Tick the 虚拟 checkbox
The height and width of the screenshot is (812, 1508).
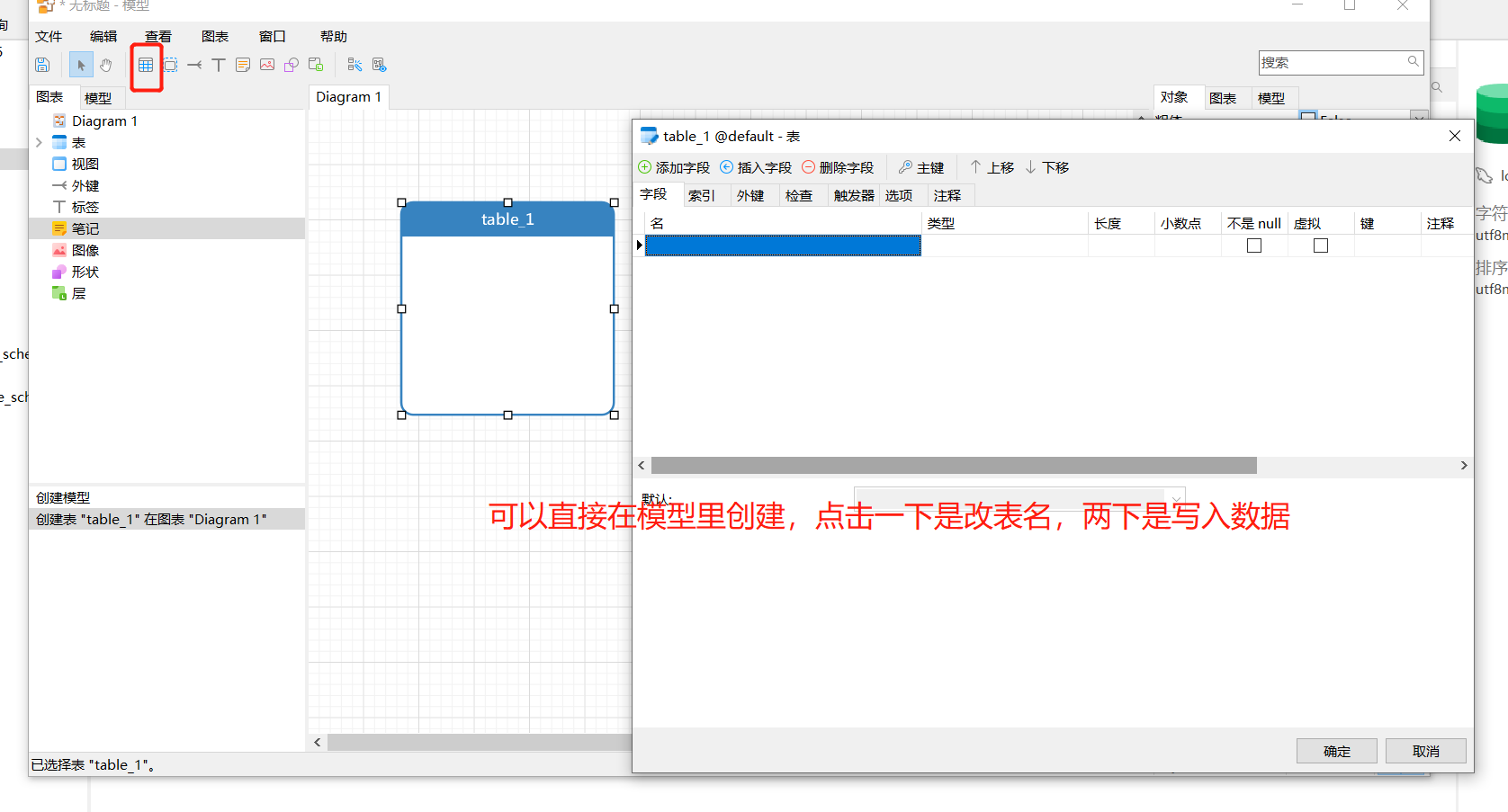(x=1321, y=245)
